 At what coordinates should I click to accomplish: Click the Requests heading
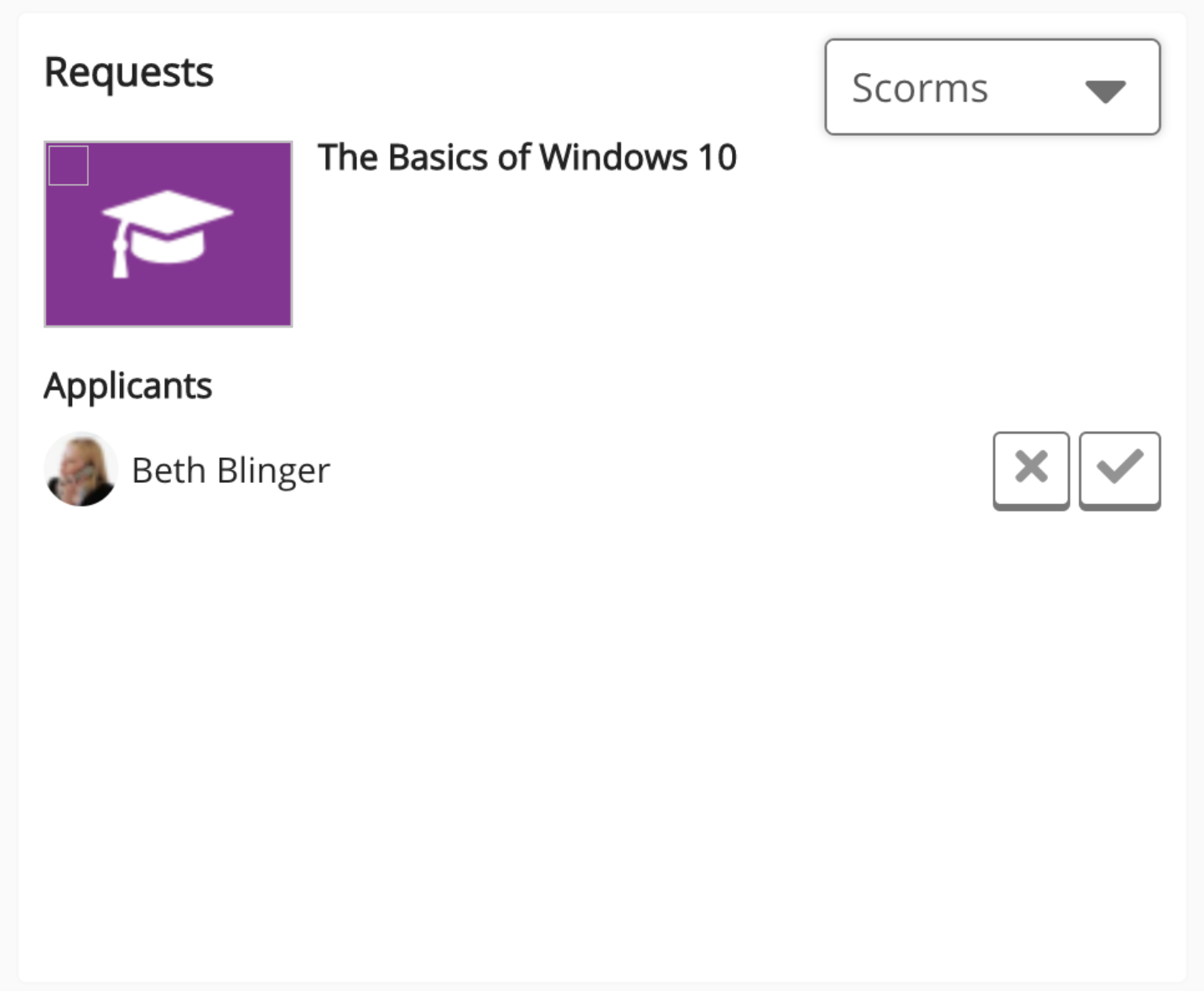click(128, 72)
